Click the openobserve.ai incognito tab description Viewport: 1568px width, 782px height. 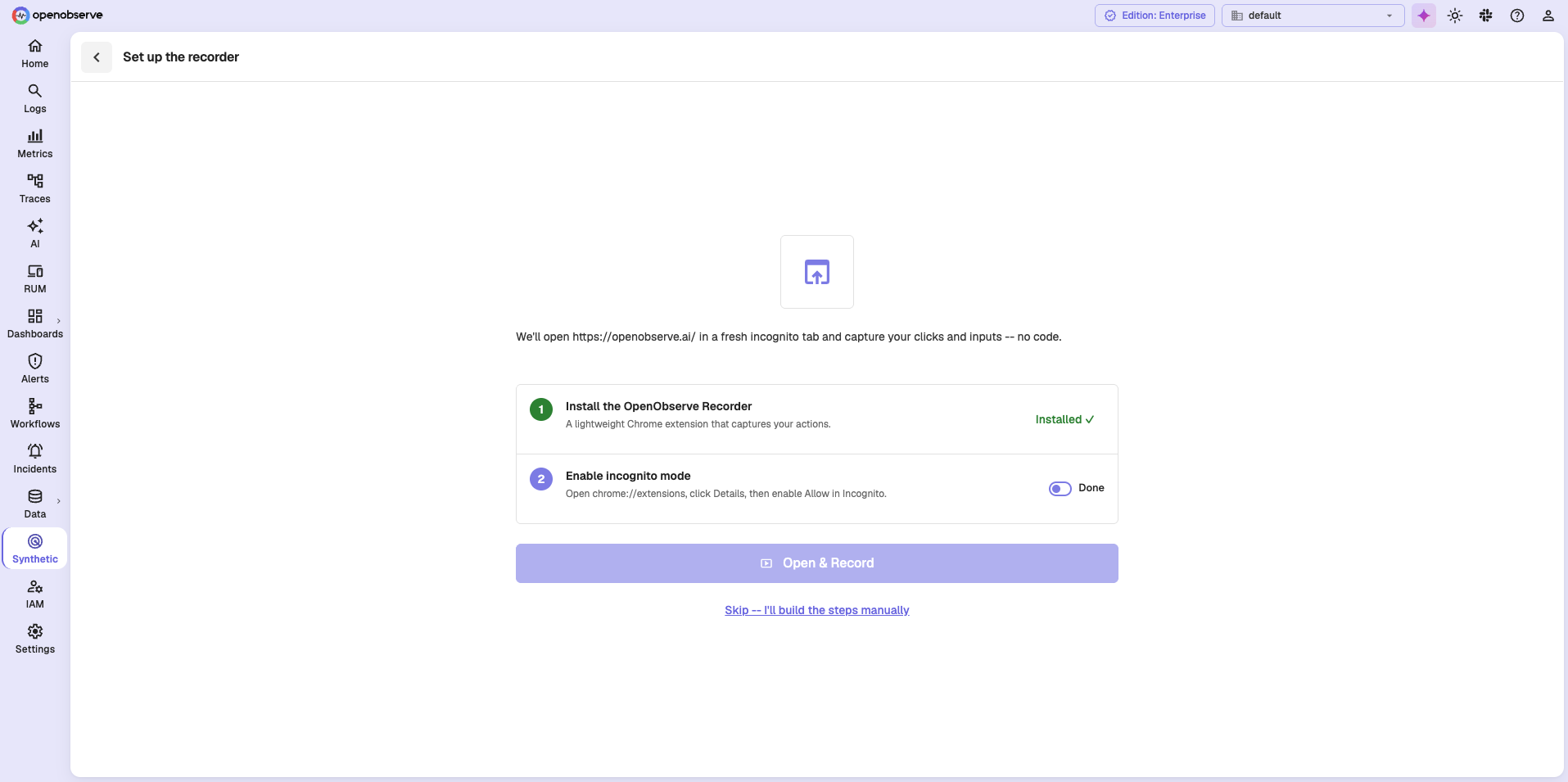pyautogui.click(x=789, y=337)
